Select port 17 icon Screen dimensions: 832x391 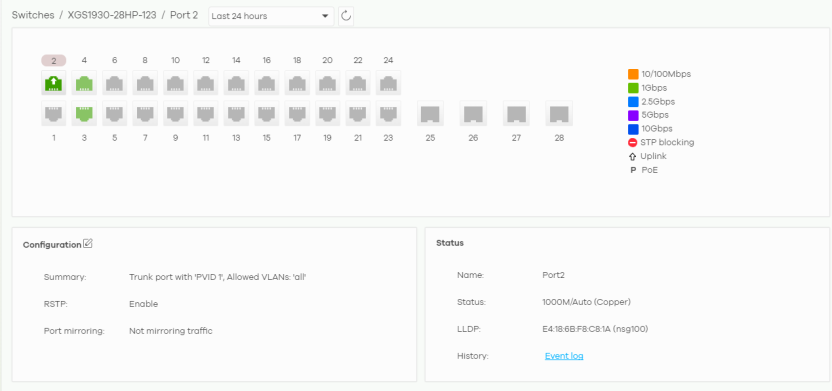[x=297, y=113]
